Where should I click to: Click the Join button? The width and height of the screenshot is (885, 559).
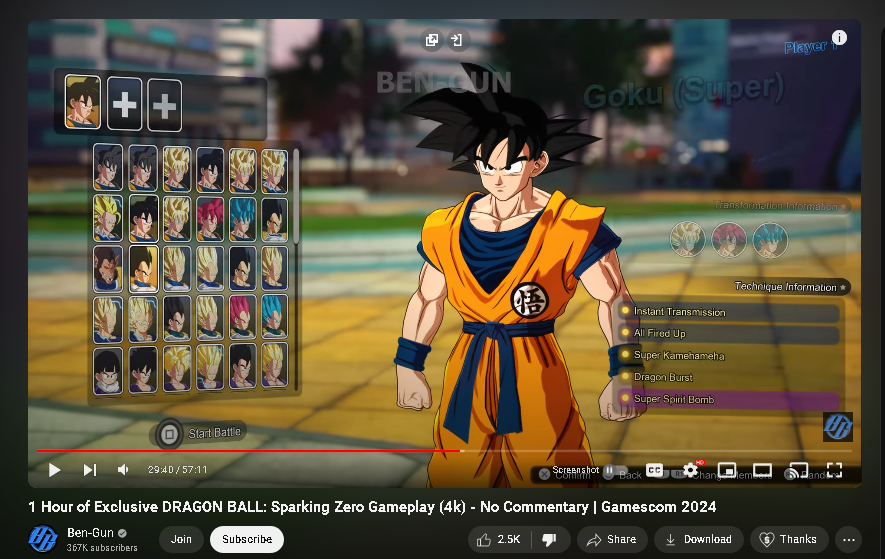click(181, 539)
